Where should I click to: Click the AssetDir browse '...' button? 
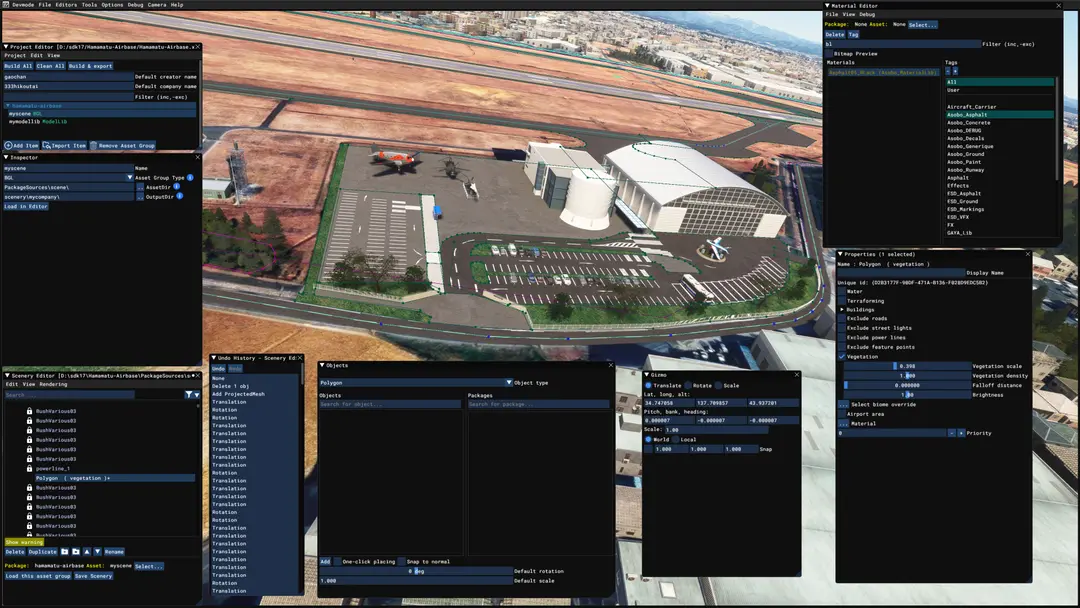pos(140,187)
